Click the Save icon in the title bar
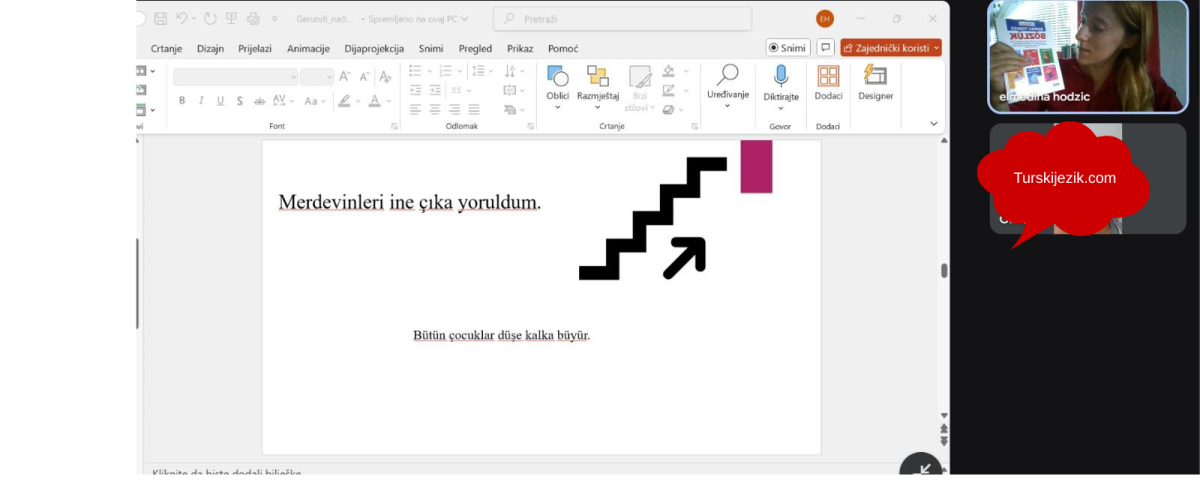Screen dimensions: 1200x500 coord(160,18)
